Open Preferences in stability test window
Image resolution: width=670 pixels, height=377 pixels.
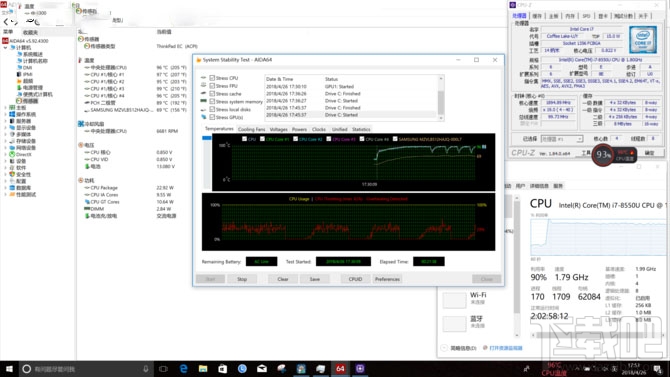tap(387, 279)
